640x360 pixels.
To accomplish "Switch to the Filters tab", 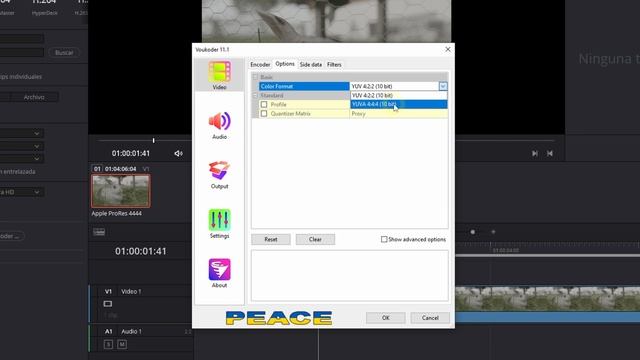I will tap(334, 64).
